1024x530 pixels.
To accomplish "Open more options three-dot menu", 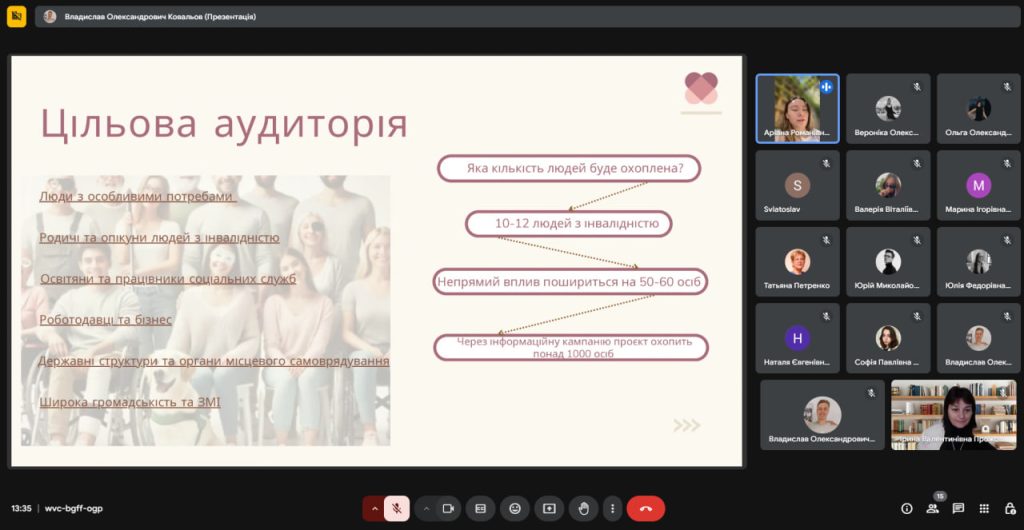I will click(612, 508).
